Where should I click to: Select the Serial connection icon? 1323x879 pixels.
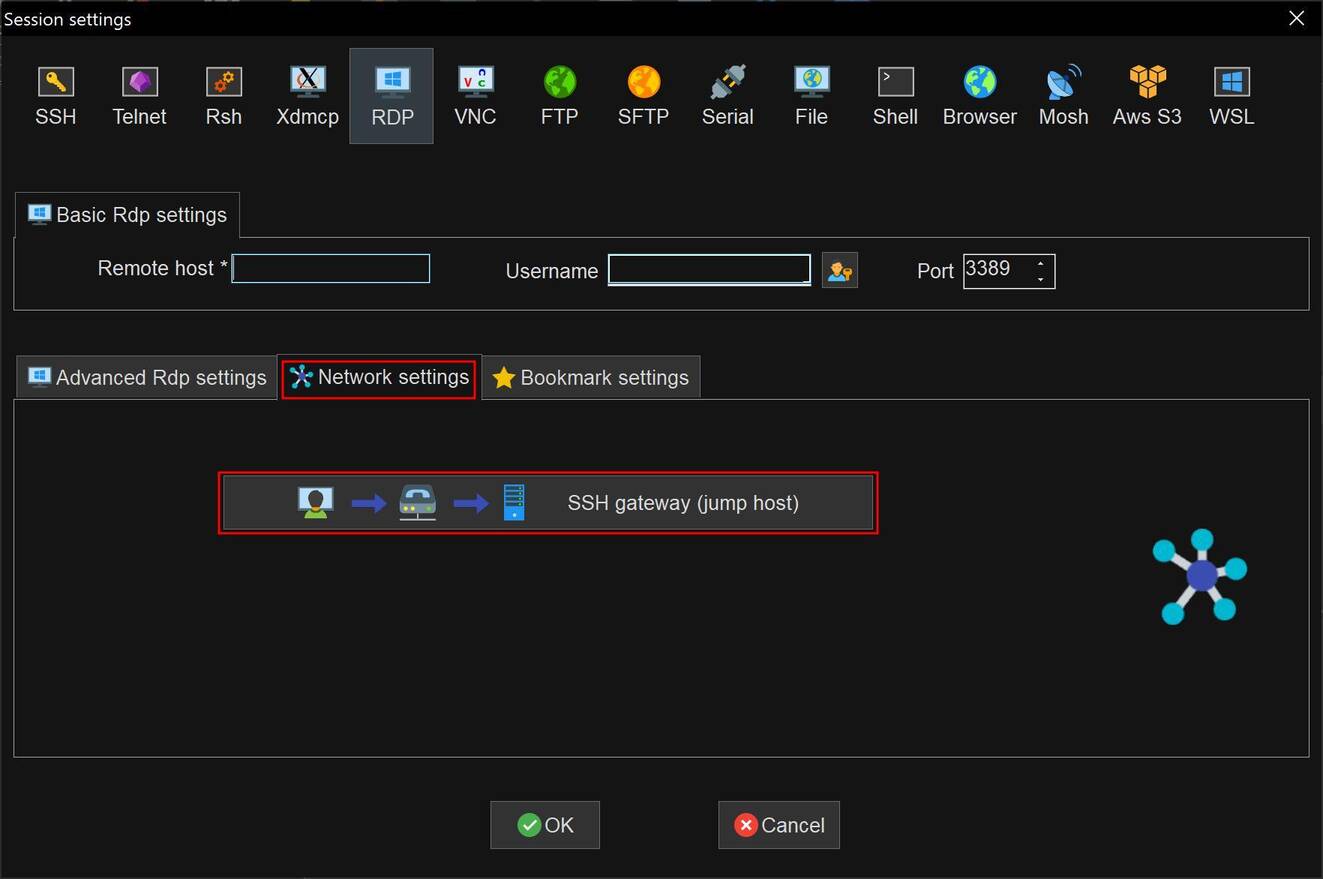(x=727, y=97)
